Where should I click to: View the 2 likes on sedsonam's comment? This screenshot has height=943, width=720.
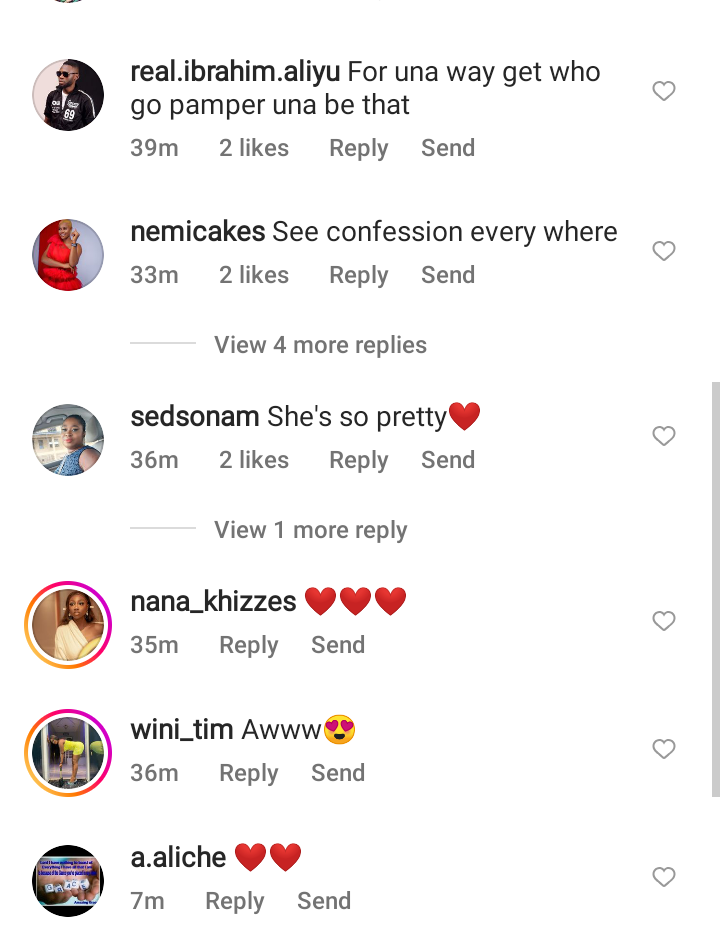(x=254, y=460)
